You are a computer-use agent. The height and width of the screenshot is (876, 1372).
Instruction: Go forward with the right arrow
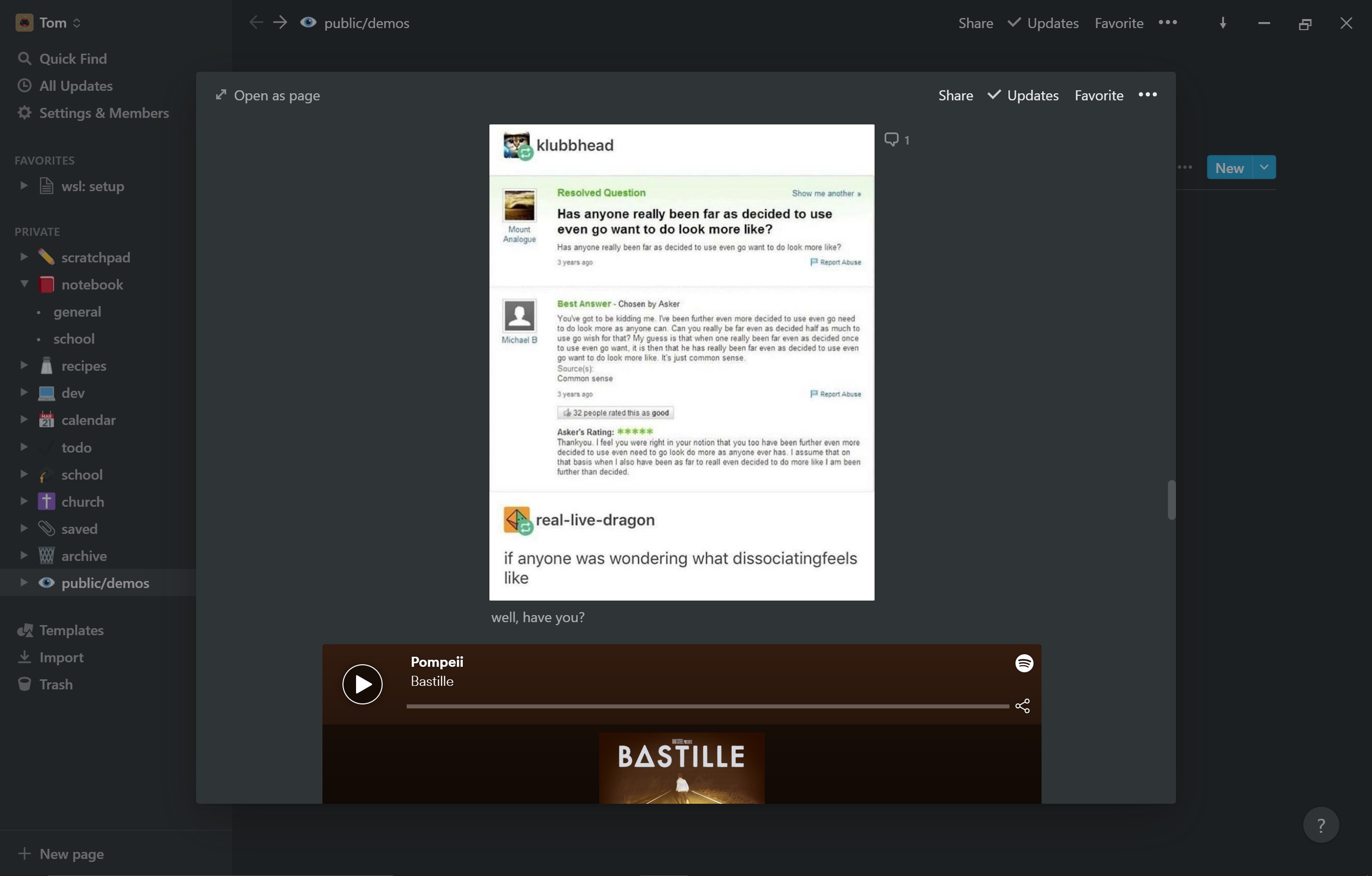[x=280, y=23]
